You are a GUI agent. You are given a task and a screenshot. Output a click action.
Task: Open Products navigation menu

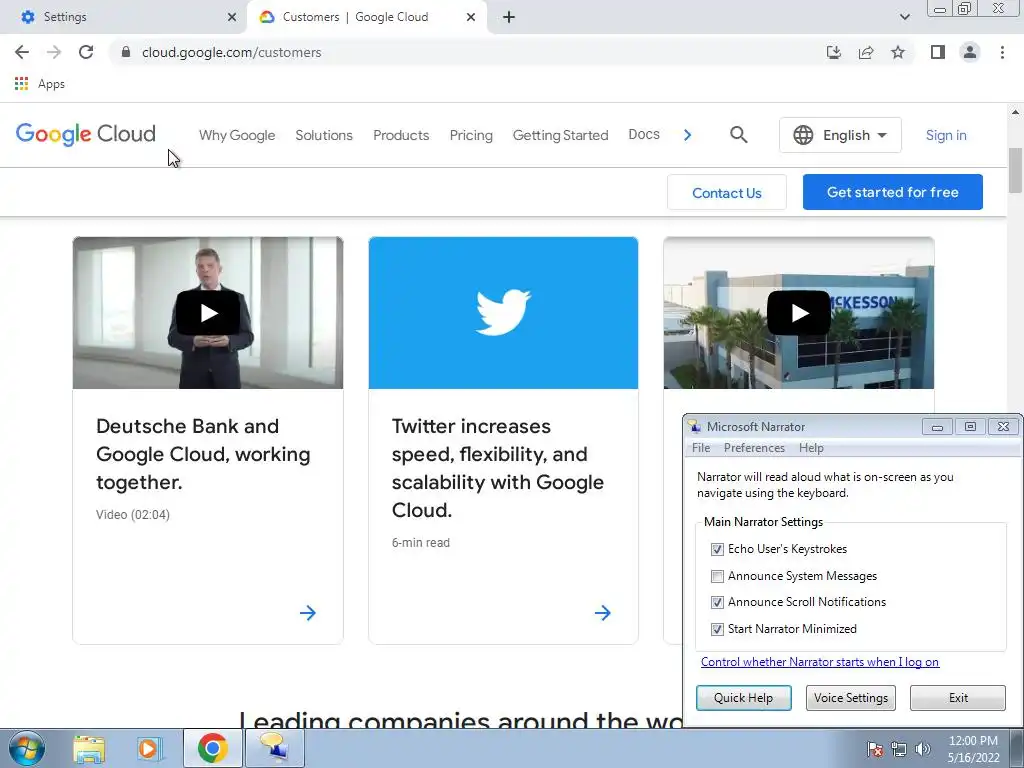click(401, 135)
